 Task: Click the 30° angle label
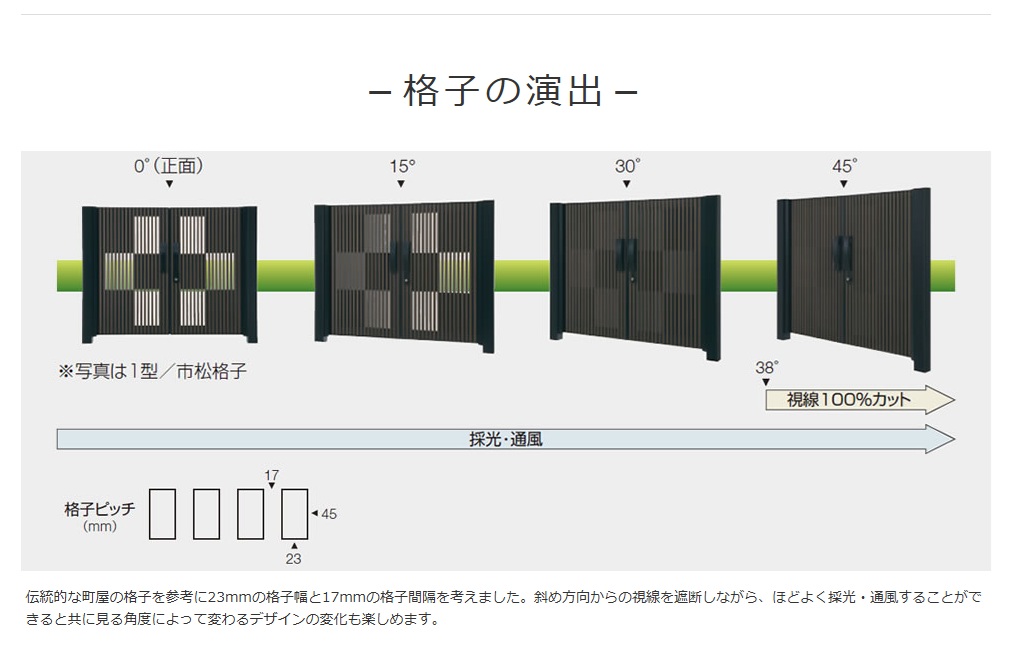point(627,166)
